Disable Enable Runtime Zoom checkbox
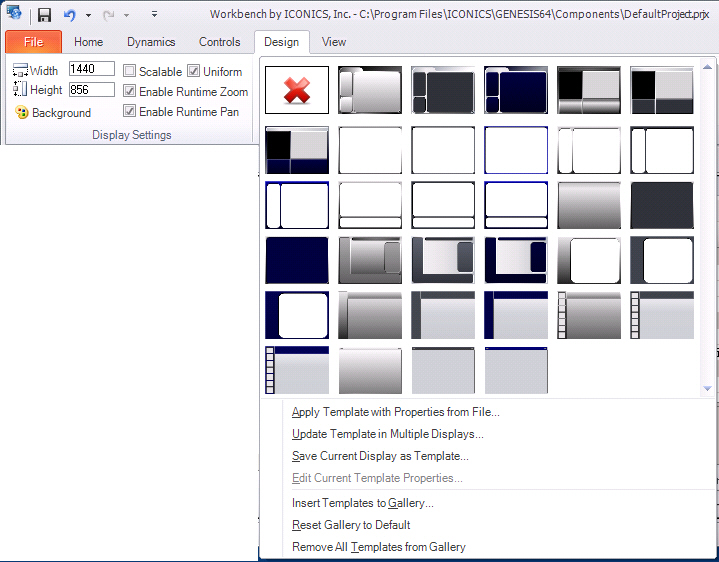The height and width of the screenshot is (562, 719). (x=130, y=92)
